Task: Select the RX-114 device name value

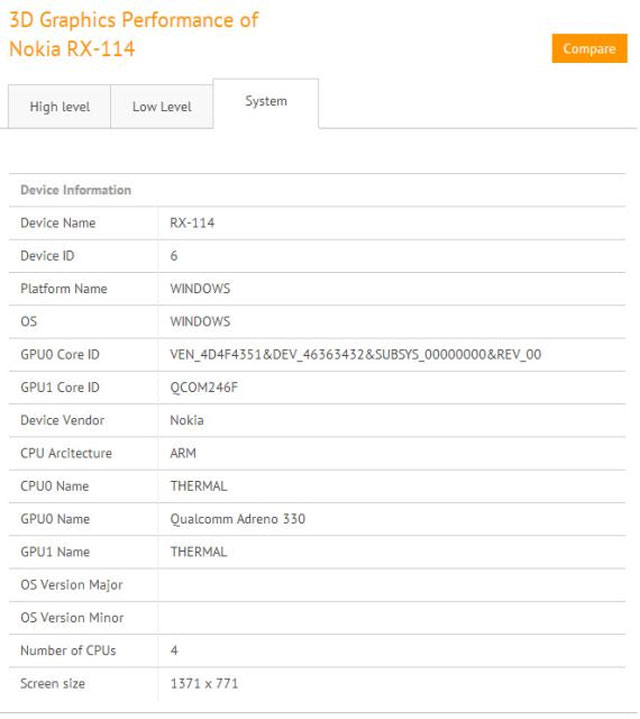Action: coord(192,223)
